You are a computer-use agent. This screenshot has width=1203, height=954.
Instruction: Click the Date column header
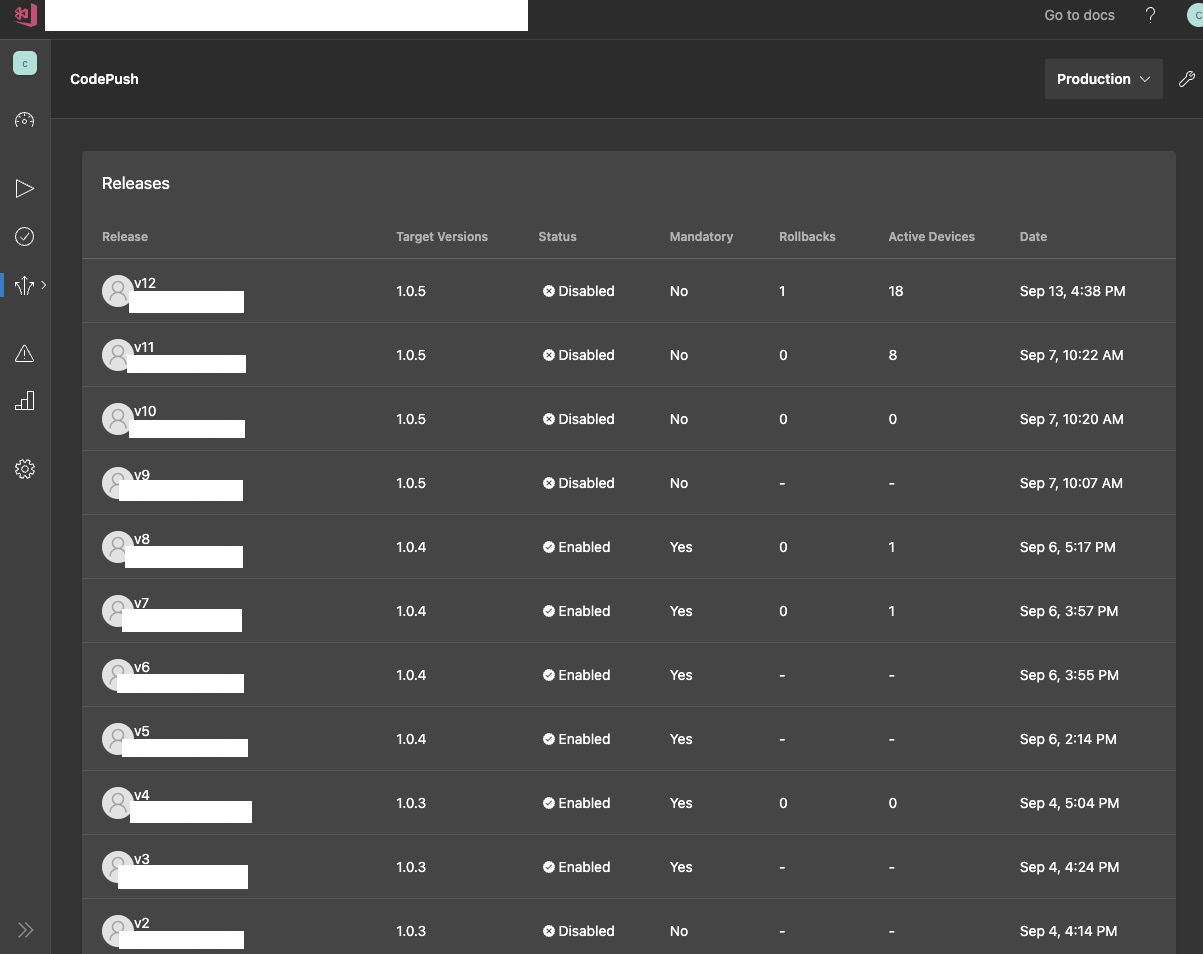[1033, 237]
